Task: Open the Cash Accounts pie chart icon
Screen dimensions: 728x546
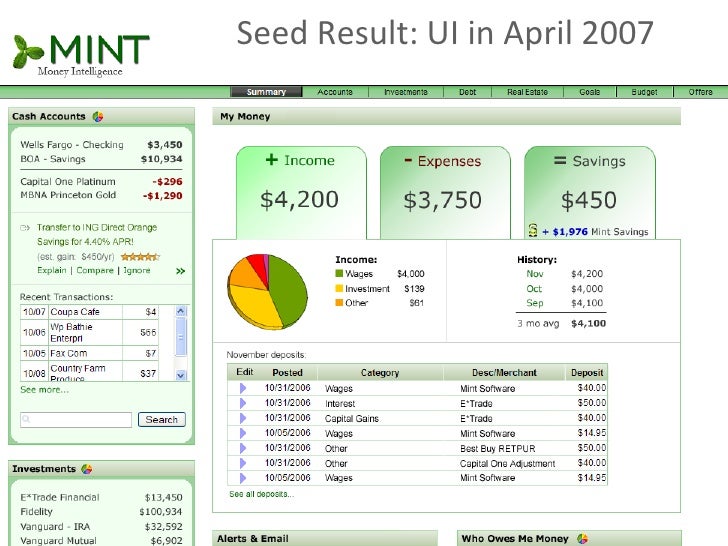Action: click(98, 117)
